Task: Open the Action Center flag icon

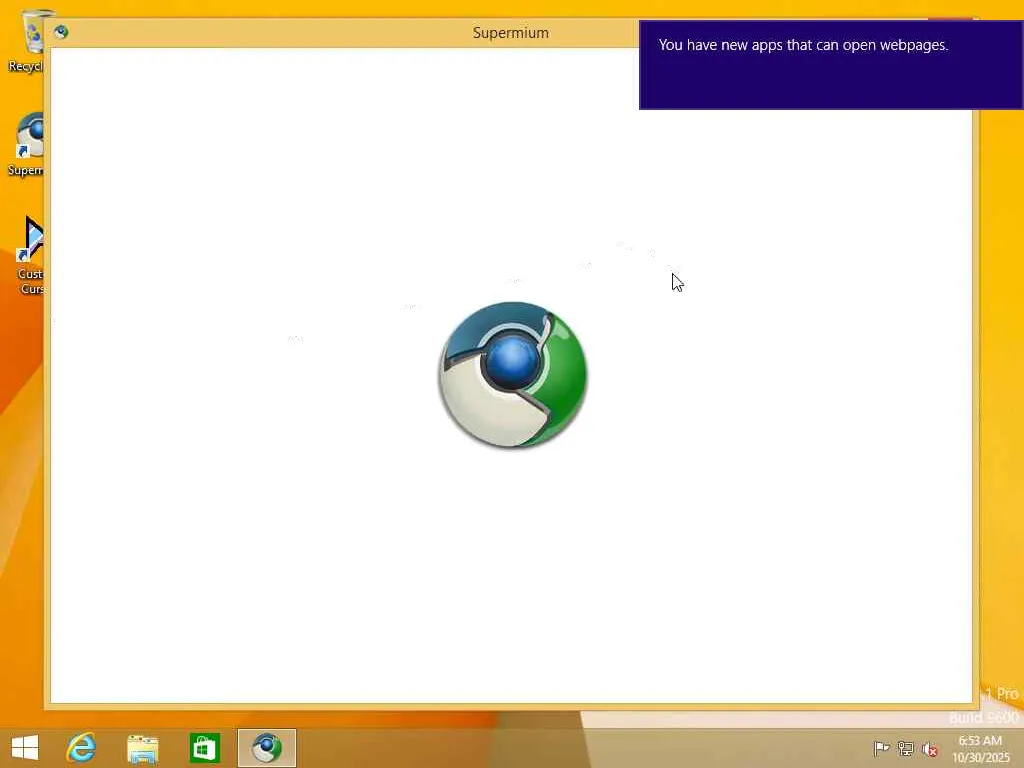Action: (881, 748)
